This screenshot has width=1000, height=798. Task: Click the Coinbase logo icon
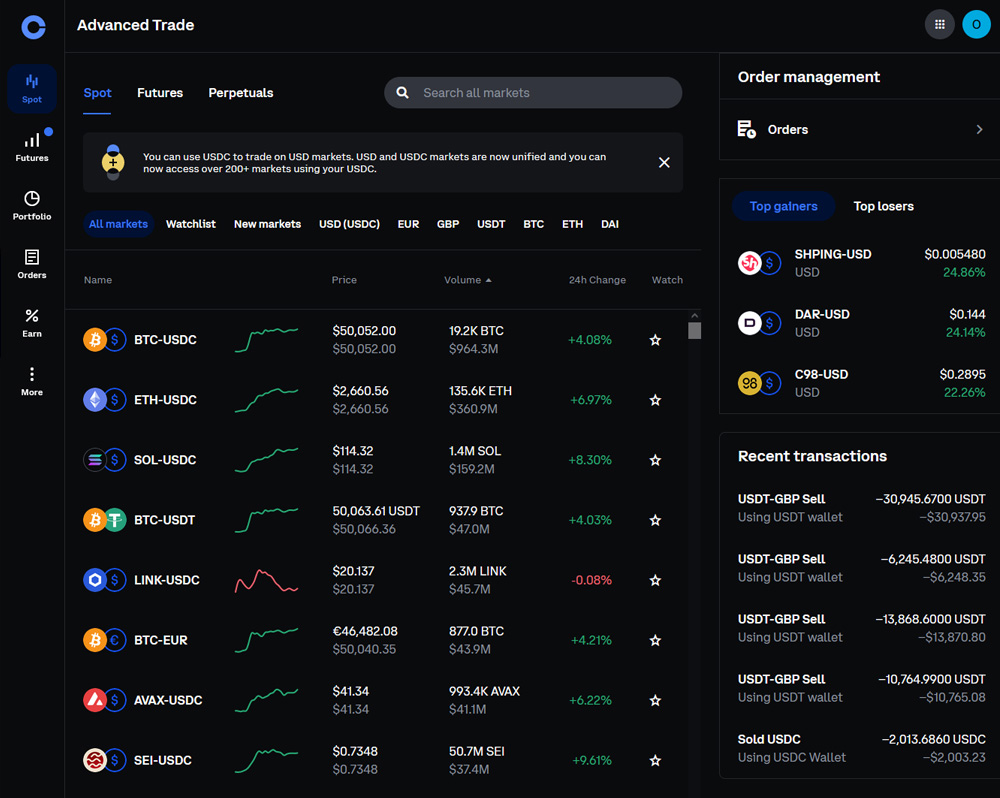coord(33,27)
